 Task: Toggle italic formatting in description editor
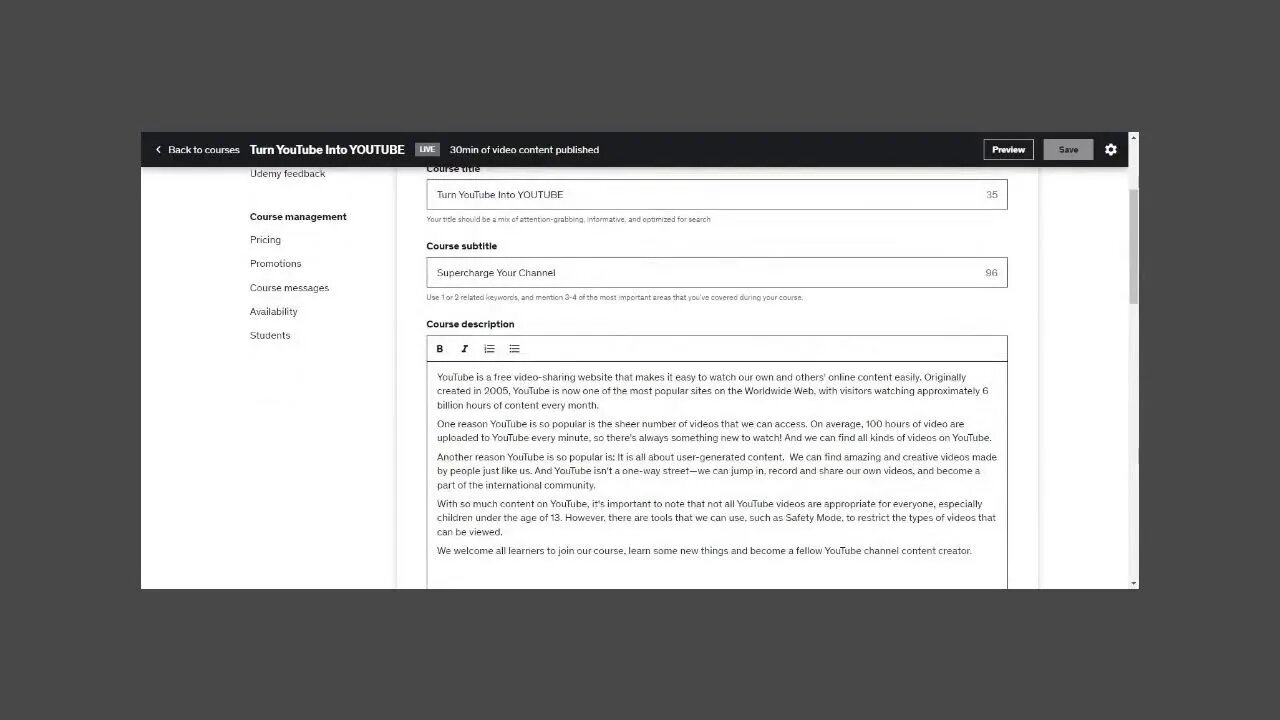pos(464,349)
